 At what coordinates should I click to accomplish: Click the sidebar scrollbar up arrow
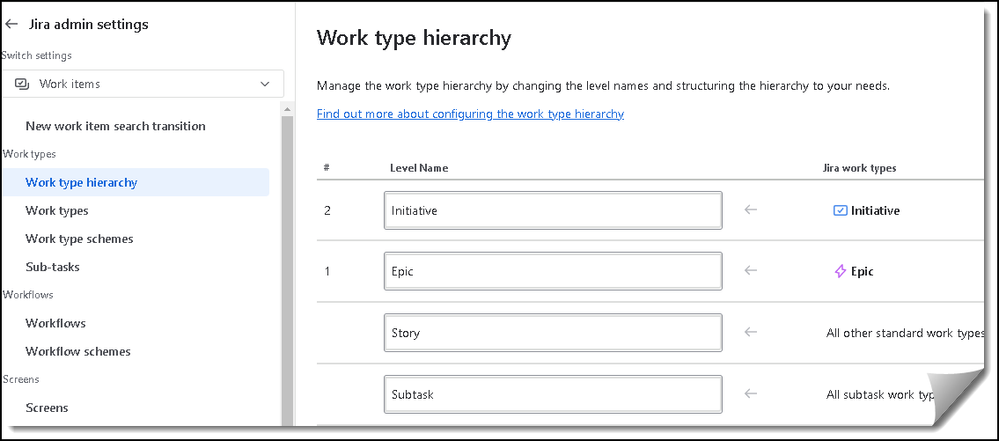tap(287, 110)
